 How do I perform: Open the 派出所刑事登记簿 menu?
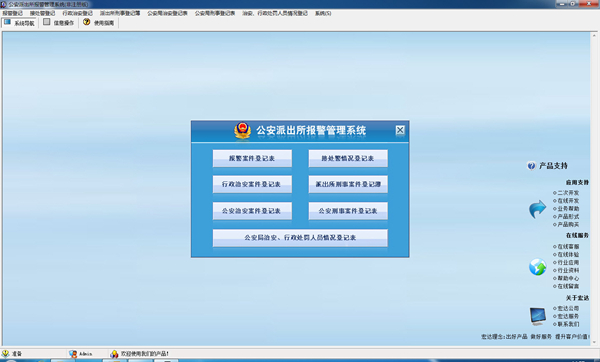click(x=120, y=13)
